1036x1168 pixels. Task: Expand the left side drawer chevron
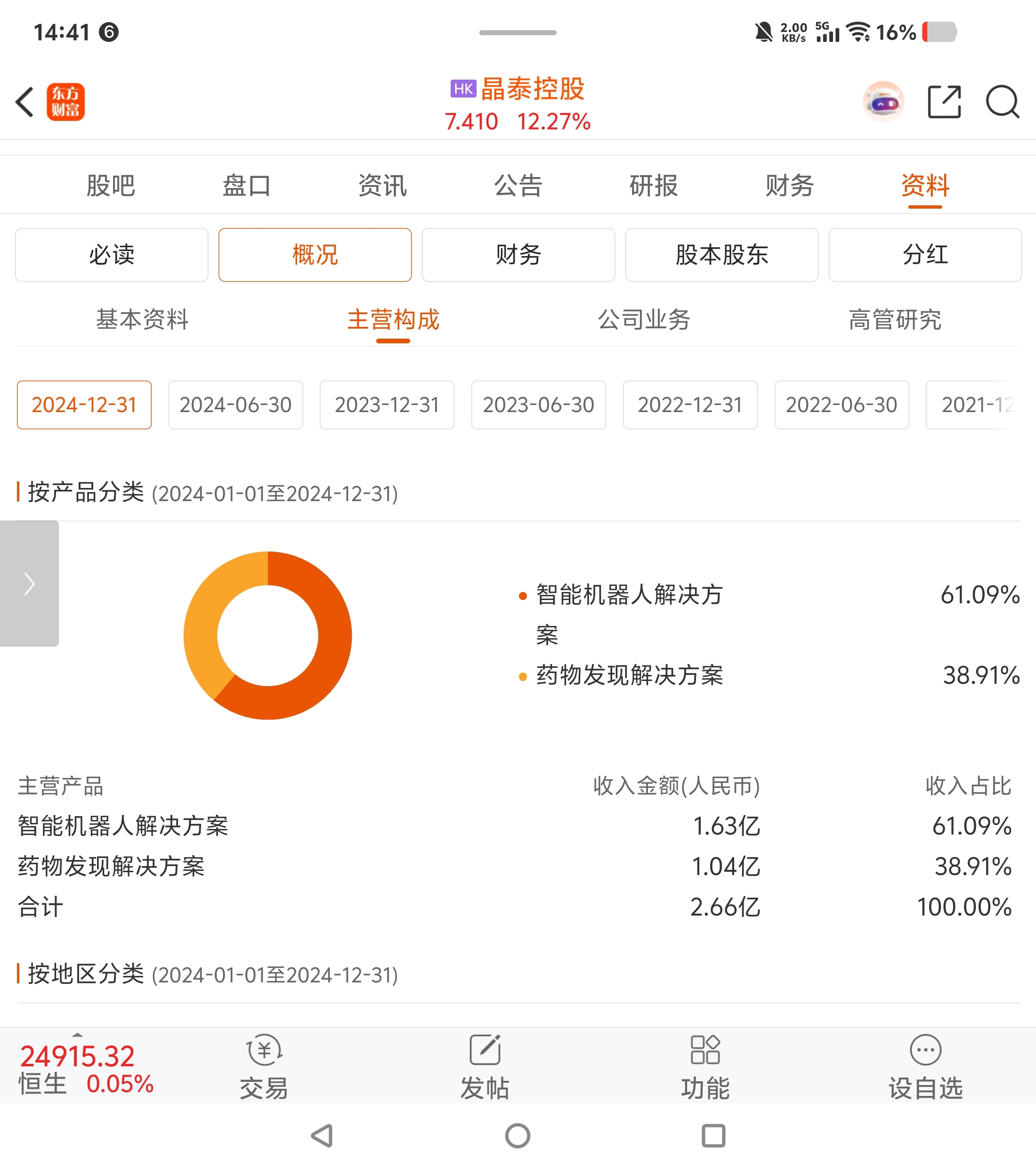(29, 584)
